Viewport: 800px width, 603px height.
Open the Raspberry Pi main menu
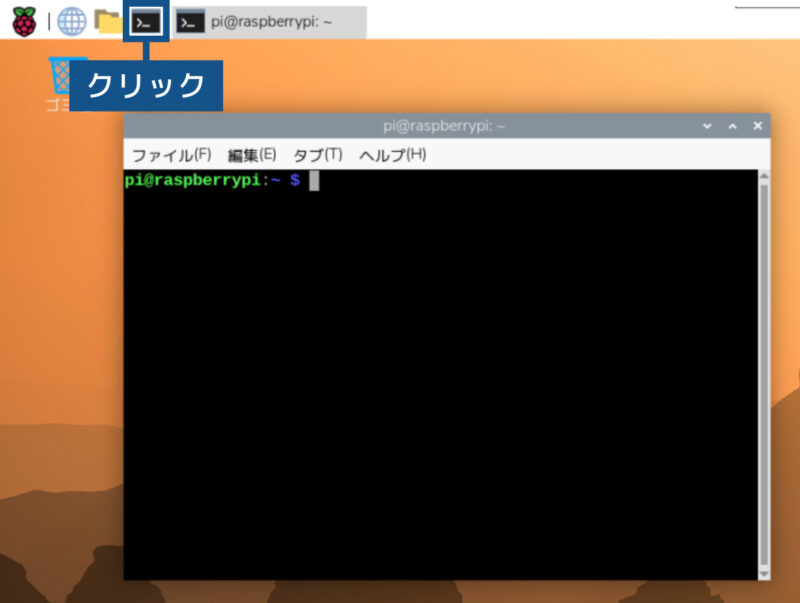coord(23,20)
